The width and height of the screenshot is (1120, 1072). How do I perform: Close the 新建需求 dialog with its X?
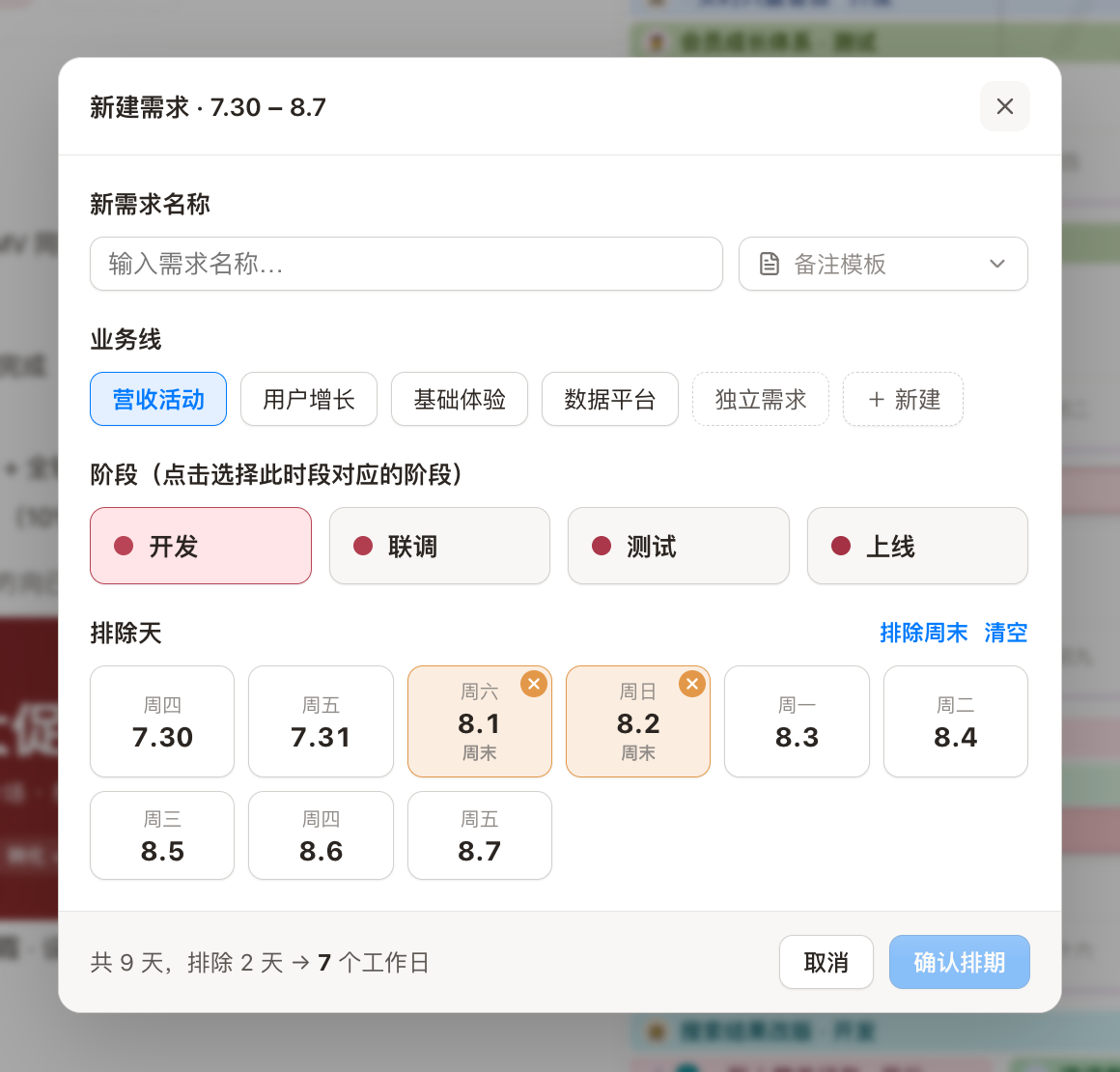(x=1005, y=106)
